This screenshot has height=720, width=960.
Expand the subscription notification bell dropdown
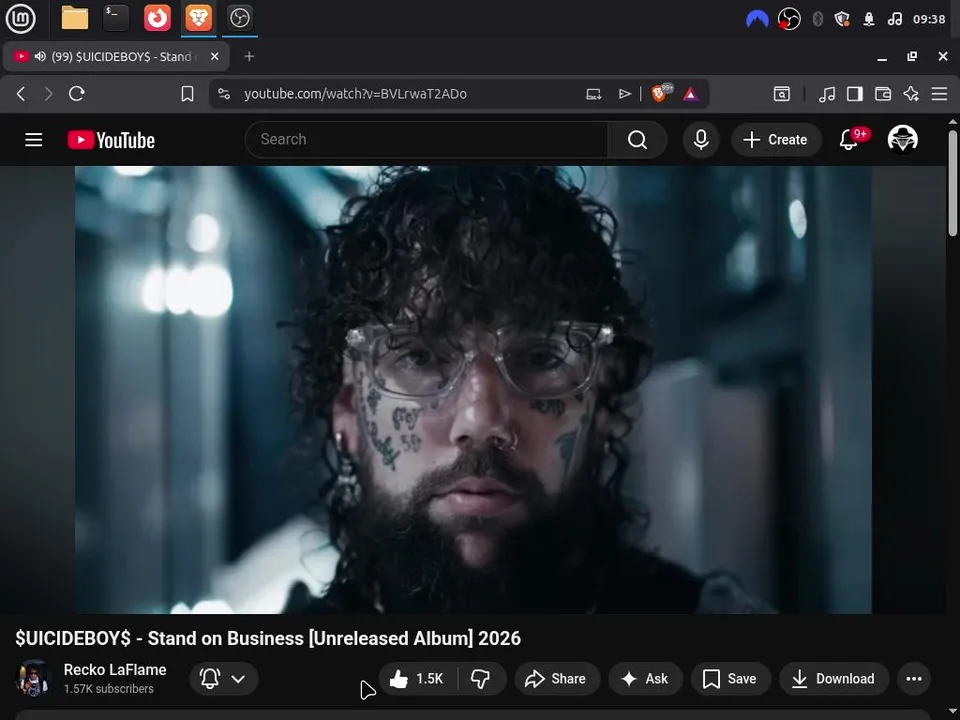point(223,678)
